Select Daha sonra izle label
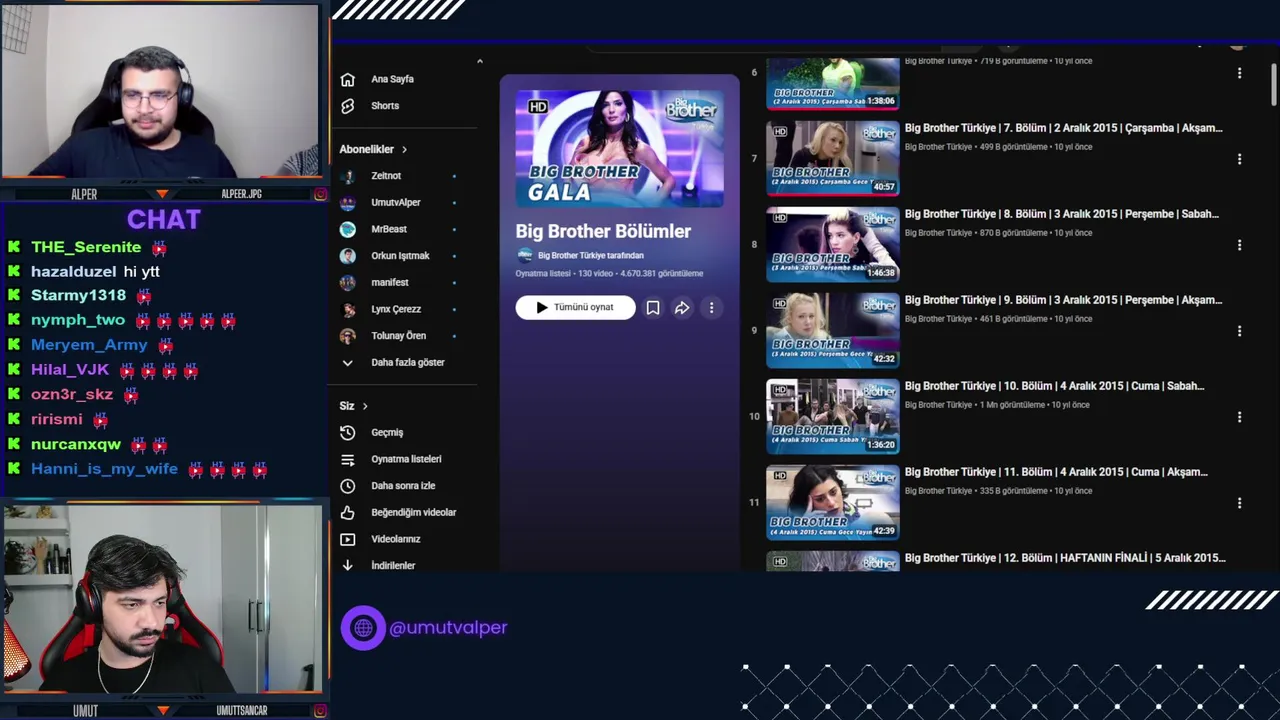 (x=403, y=486)
